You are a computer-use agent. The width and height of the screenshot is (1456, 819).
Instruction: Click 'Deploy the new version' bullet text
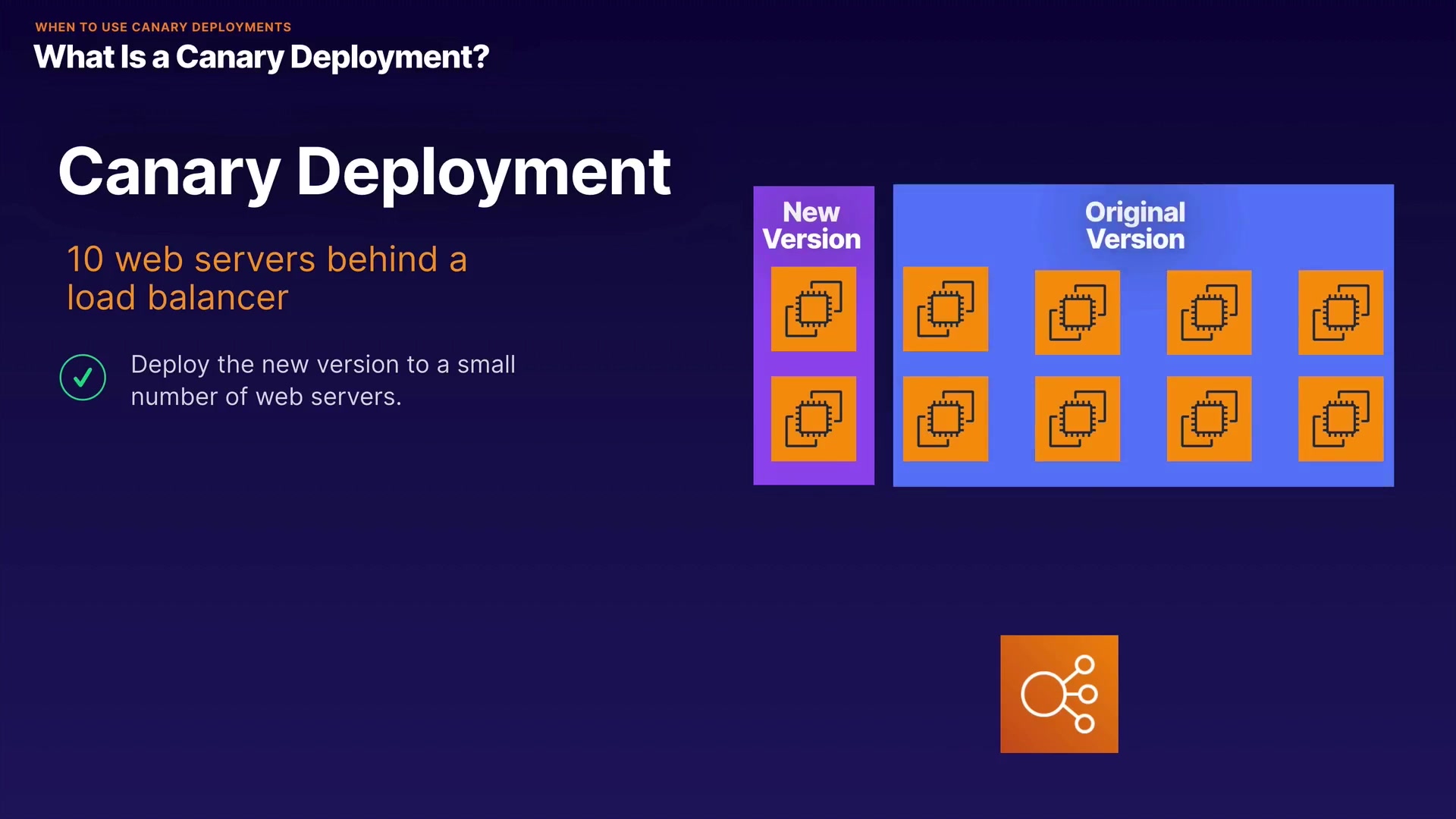click(322, 380)
